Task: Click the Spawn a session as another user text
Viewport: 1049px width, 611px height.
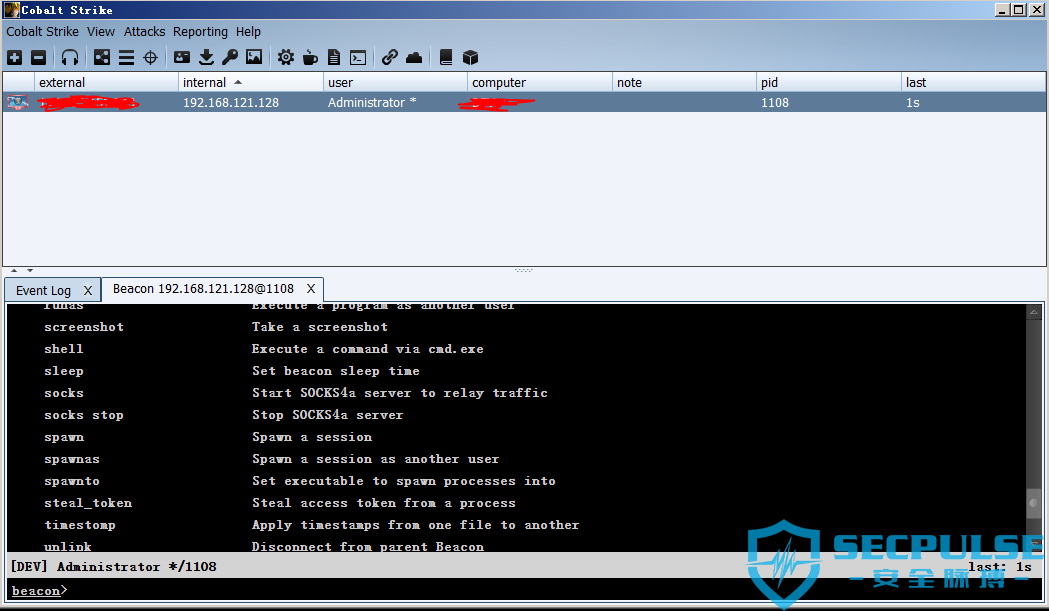Action: [x=375, y=459]
